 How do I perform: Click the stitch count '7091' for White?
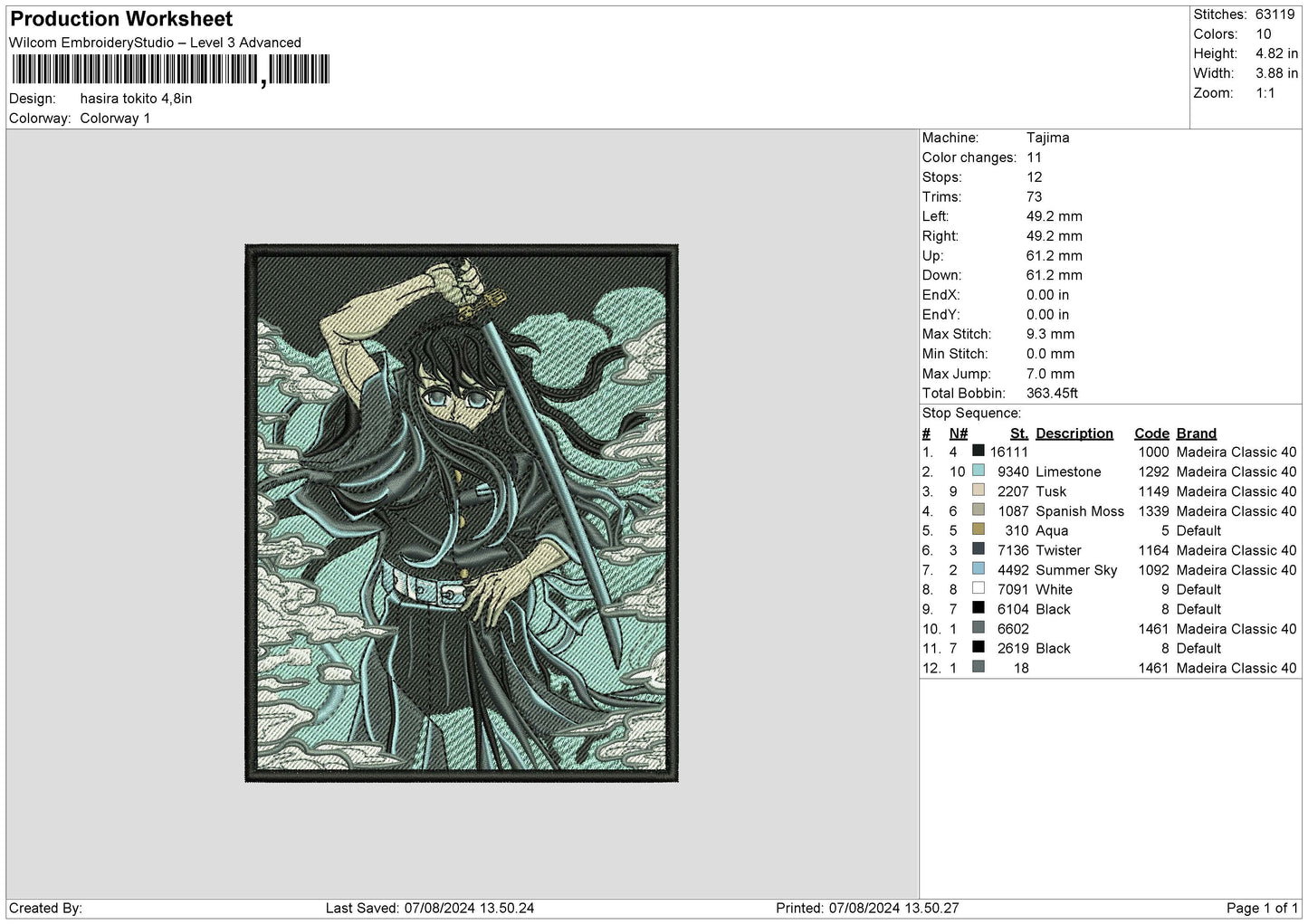click(1013, 590)
